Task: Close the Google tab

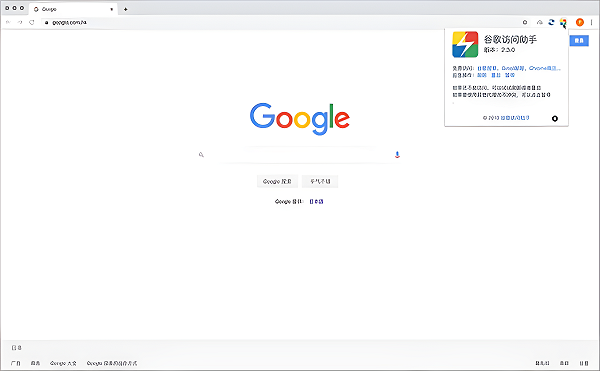Action: coord(111,9)
